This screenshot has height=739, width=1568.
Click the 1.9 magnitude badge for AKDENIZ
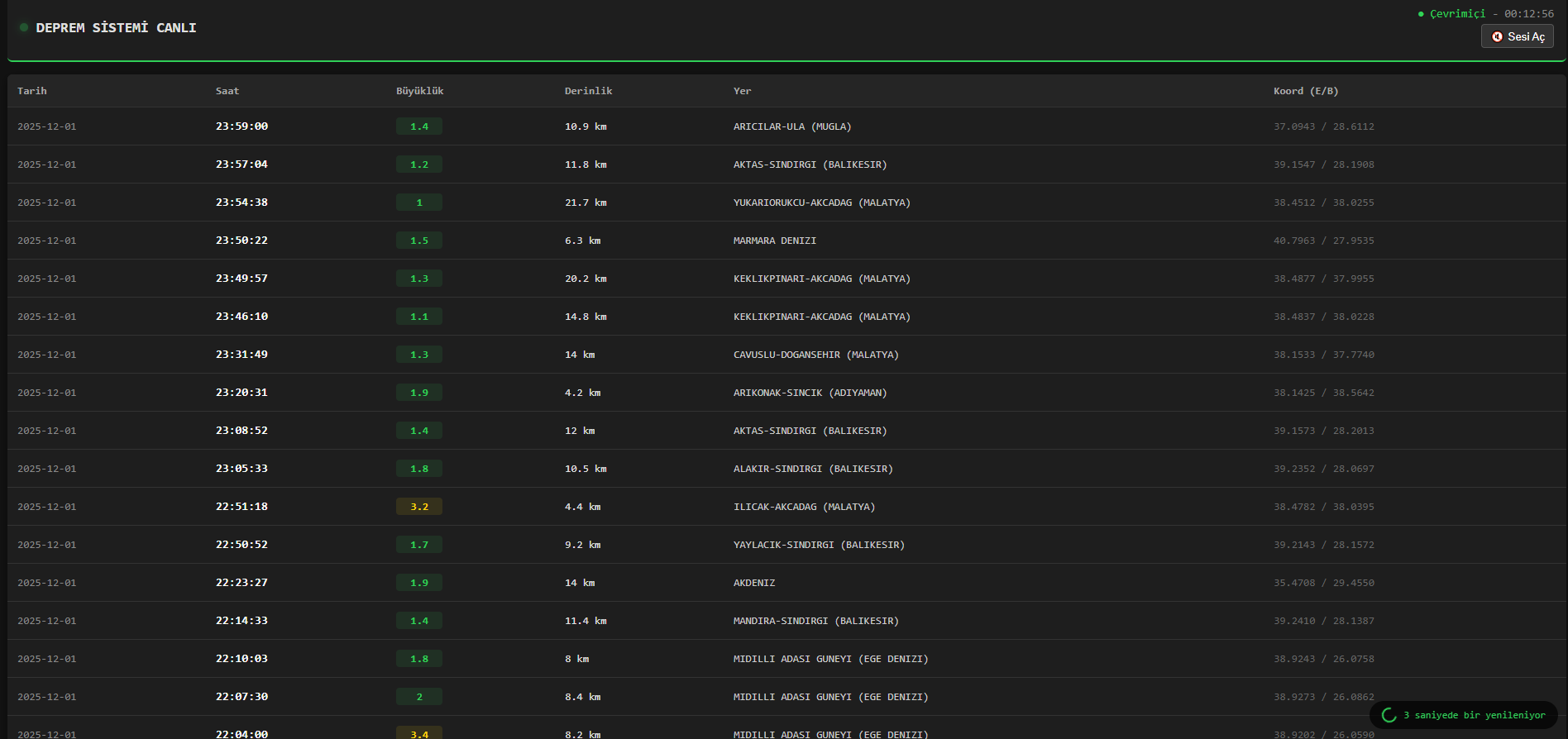coord(419,583)
